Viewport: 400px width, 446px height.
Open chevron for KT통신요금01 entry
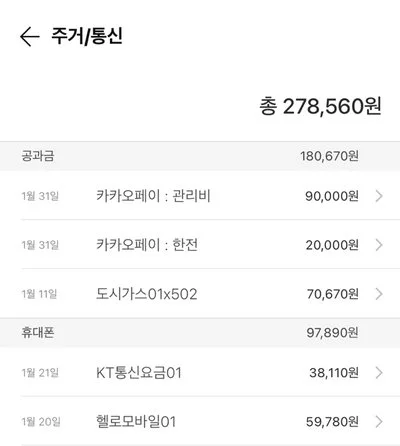tap(379, 373)
